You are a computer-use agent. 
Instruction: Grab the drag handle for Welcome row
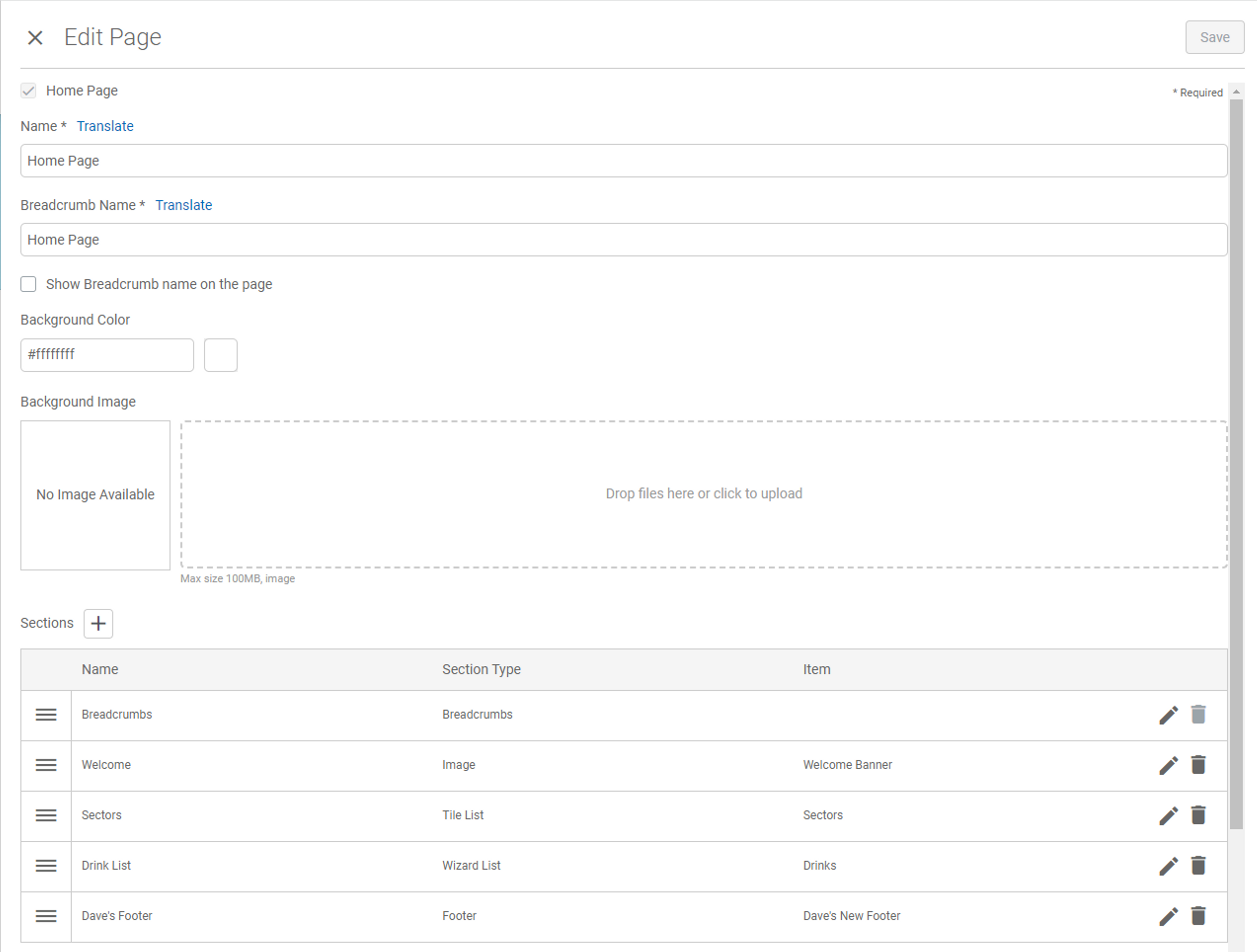tap(46, 765)
